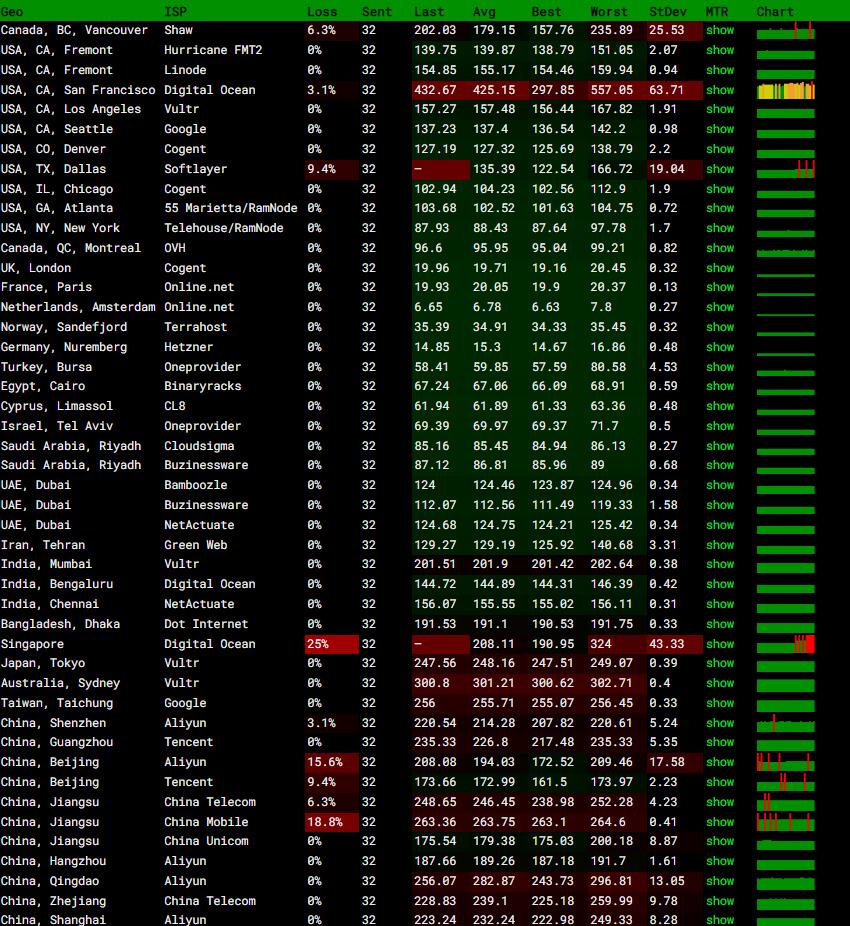Show MTR for Shenzhen Aliyun row

click(x=720, y=723)
